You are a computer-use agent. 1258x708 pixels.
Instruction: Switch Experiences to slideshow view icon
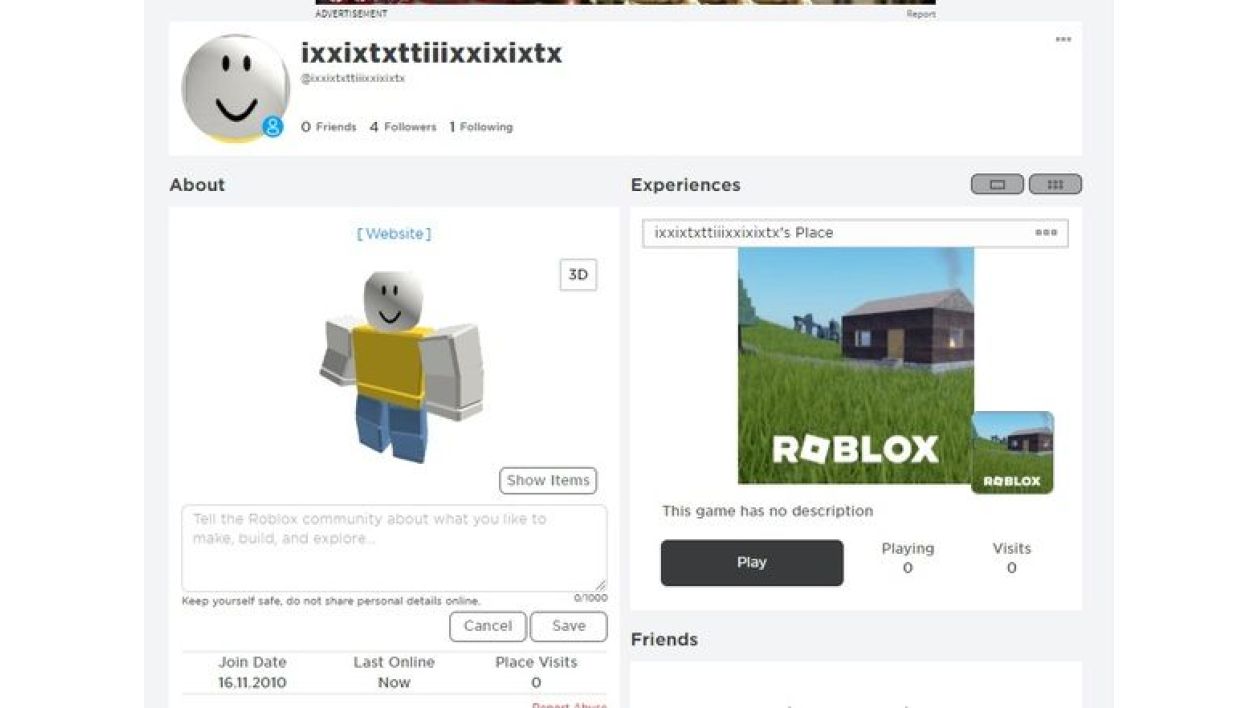click(x=997, y=184)
